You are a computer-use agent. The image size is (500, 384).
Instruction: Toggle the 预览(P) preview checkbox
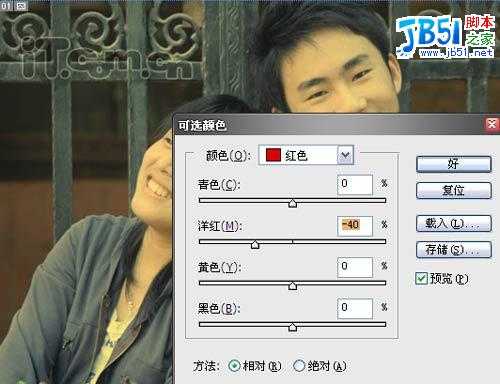[422, 278]
